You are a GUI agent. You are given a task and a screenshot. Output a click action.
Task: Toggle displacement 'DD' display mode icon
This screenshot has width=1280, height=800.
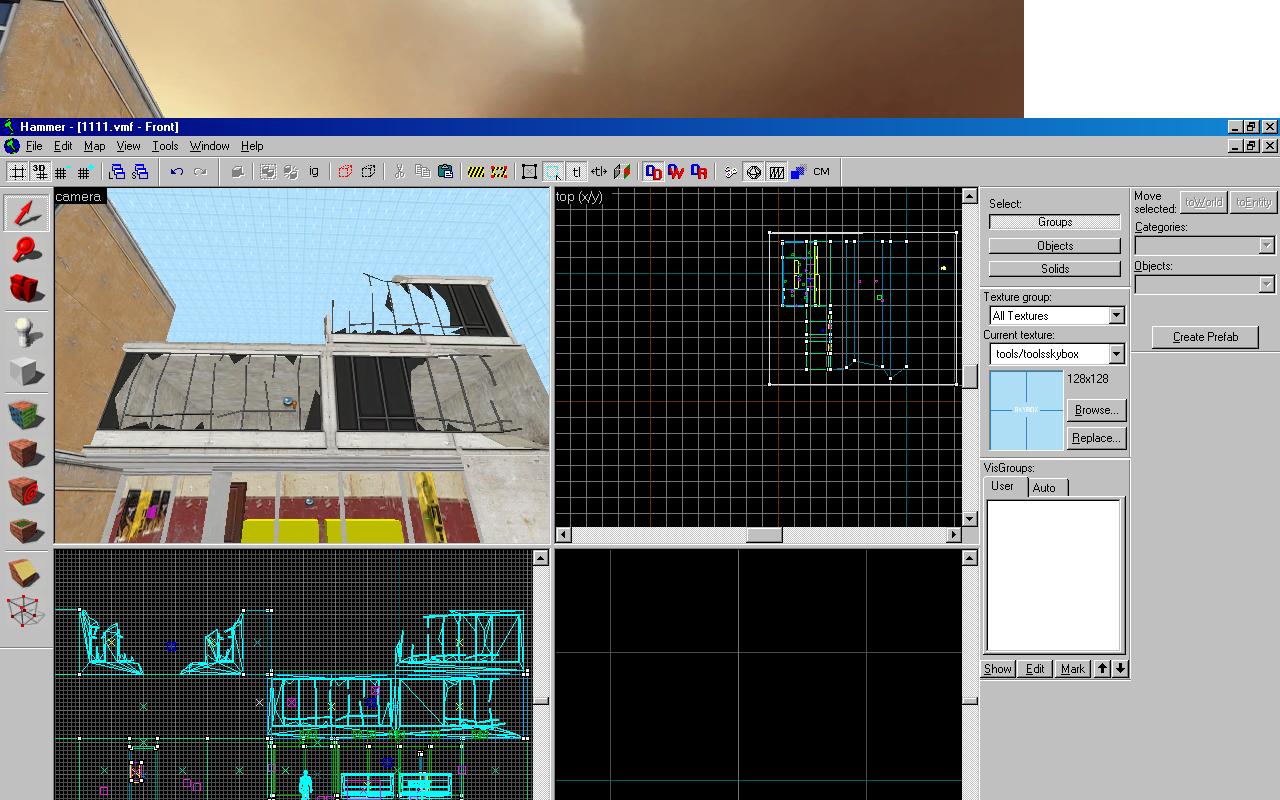click(x=654, y=172)
